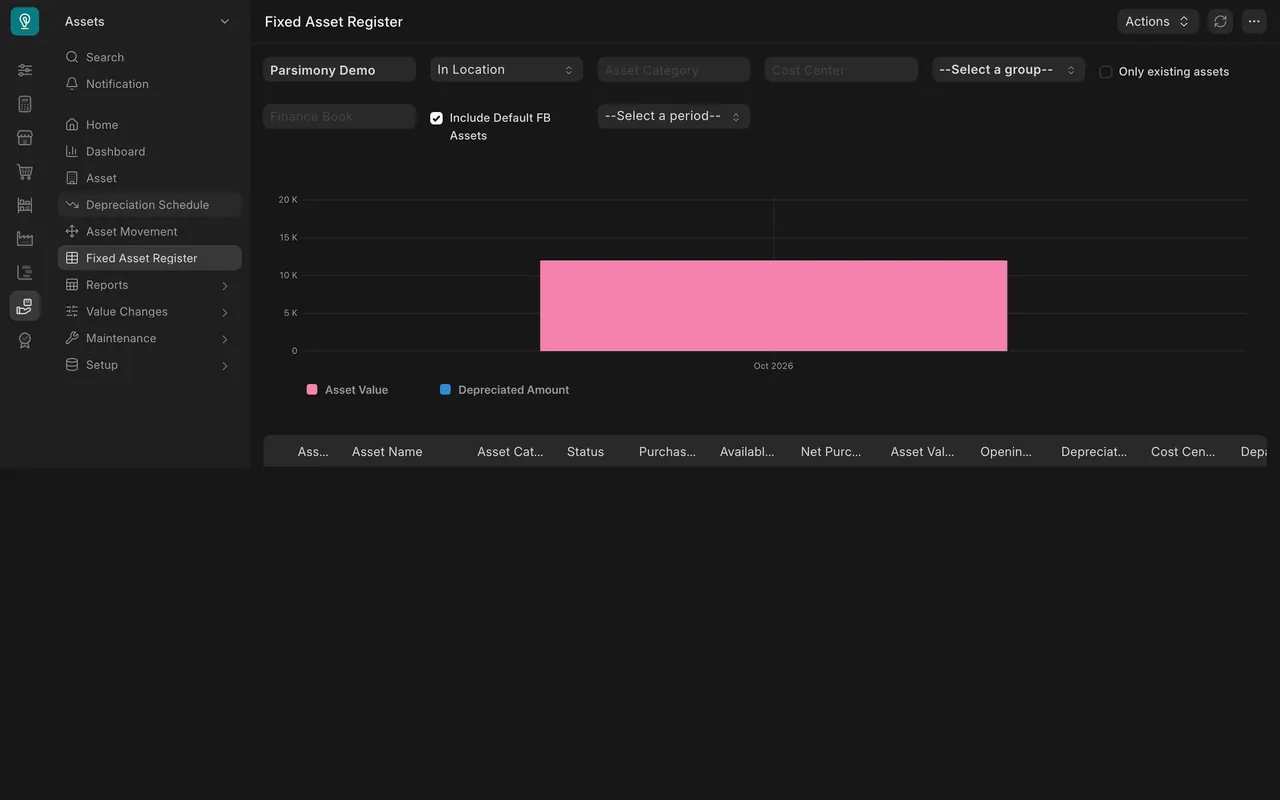This screenshot has width=1280, height=800.
Task: Expand the Maintenance submenu
Action: click(x=150, y=338)
